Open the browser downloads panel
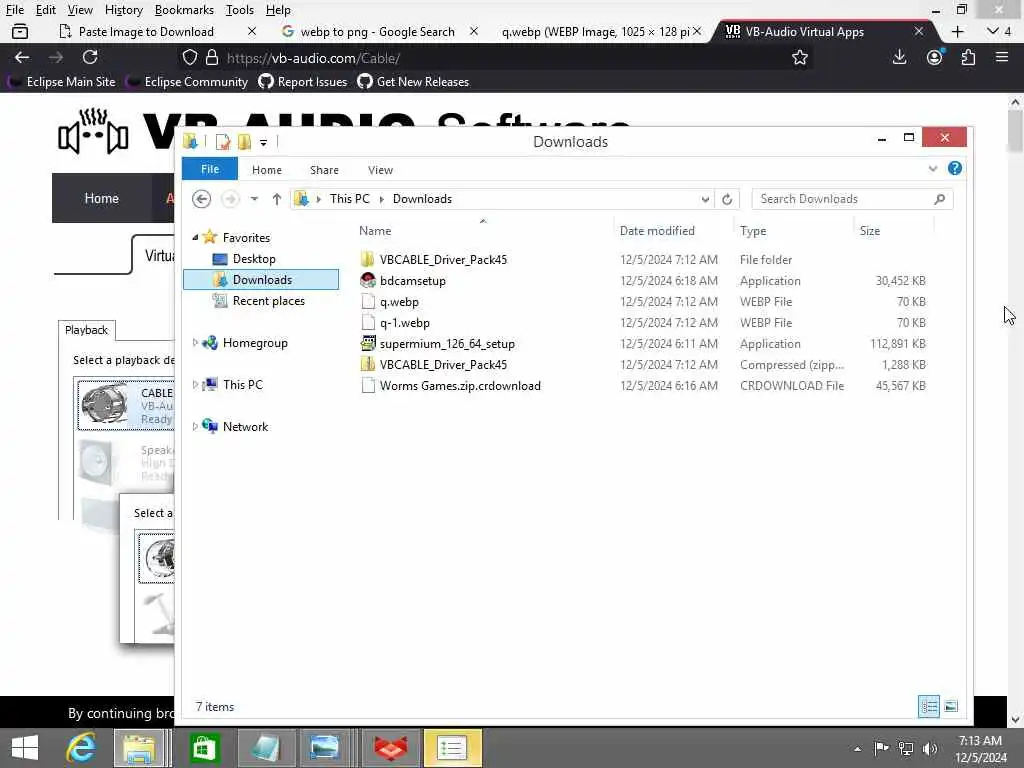The image size is (1024, 768). [899, 57]
